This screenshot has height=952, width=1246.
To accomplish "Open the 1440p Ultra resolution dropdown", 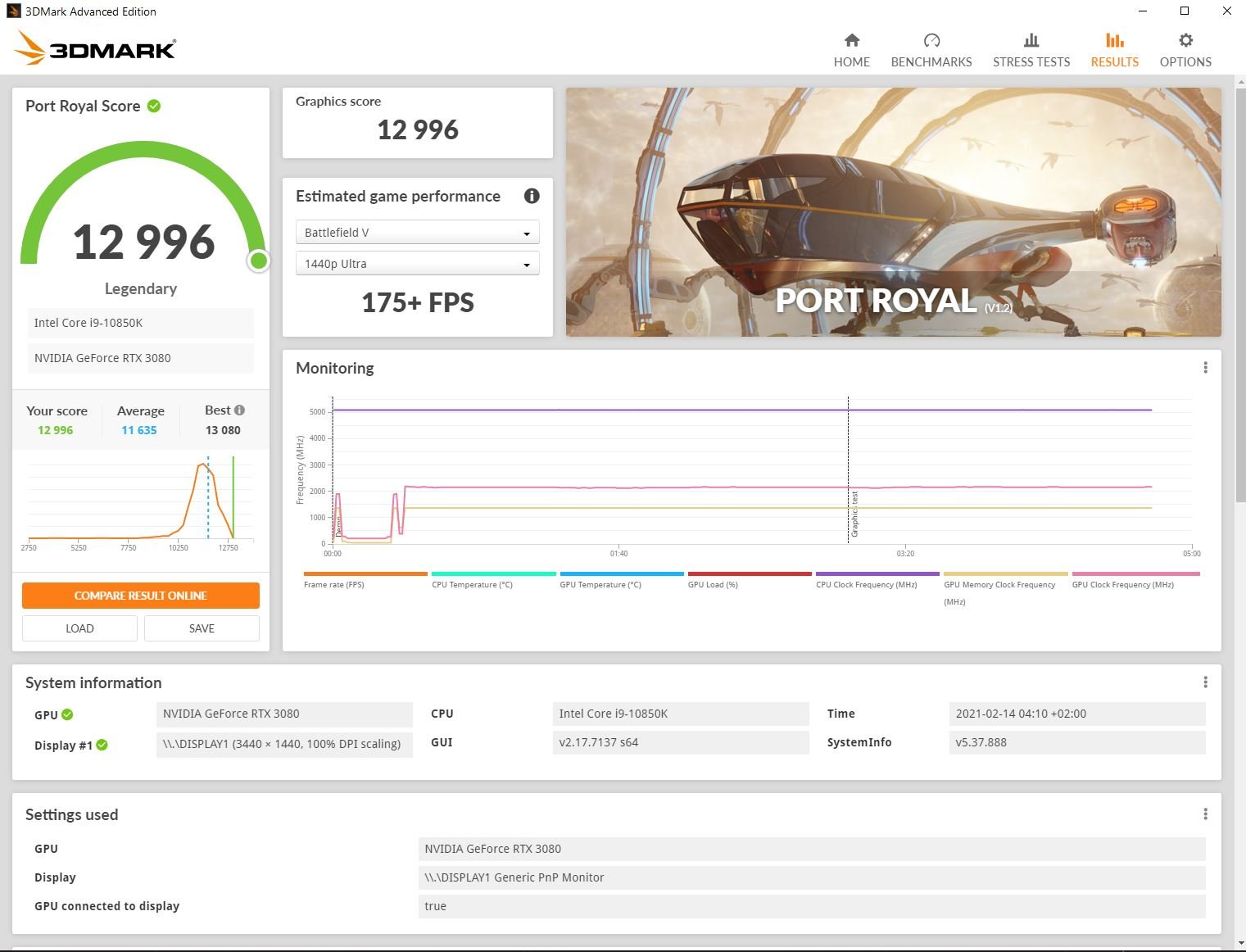I will (417, 264).
